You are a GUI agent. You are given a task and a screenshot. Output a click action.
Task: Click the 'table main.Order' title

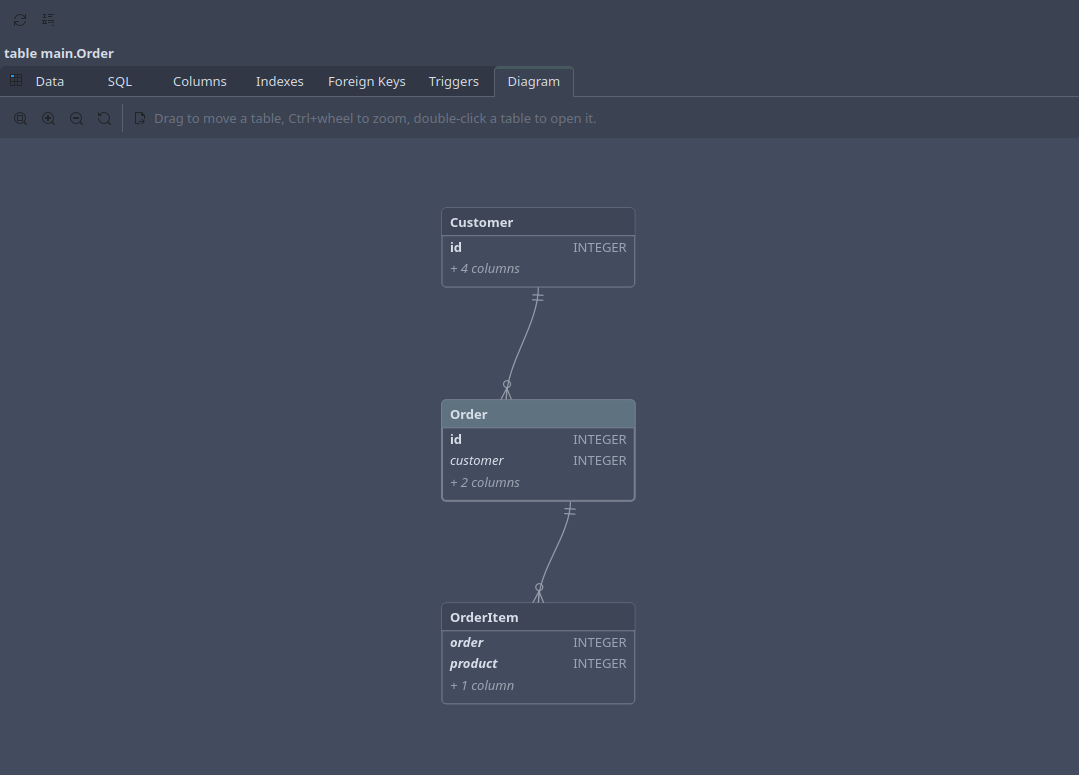59,53
